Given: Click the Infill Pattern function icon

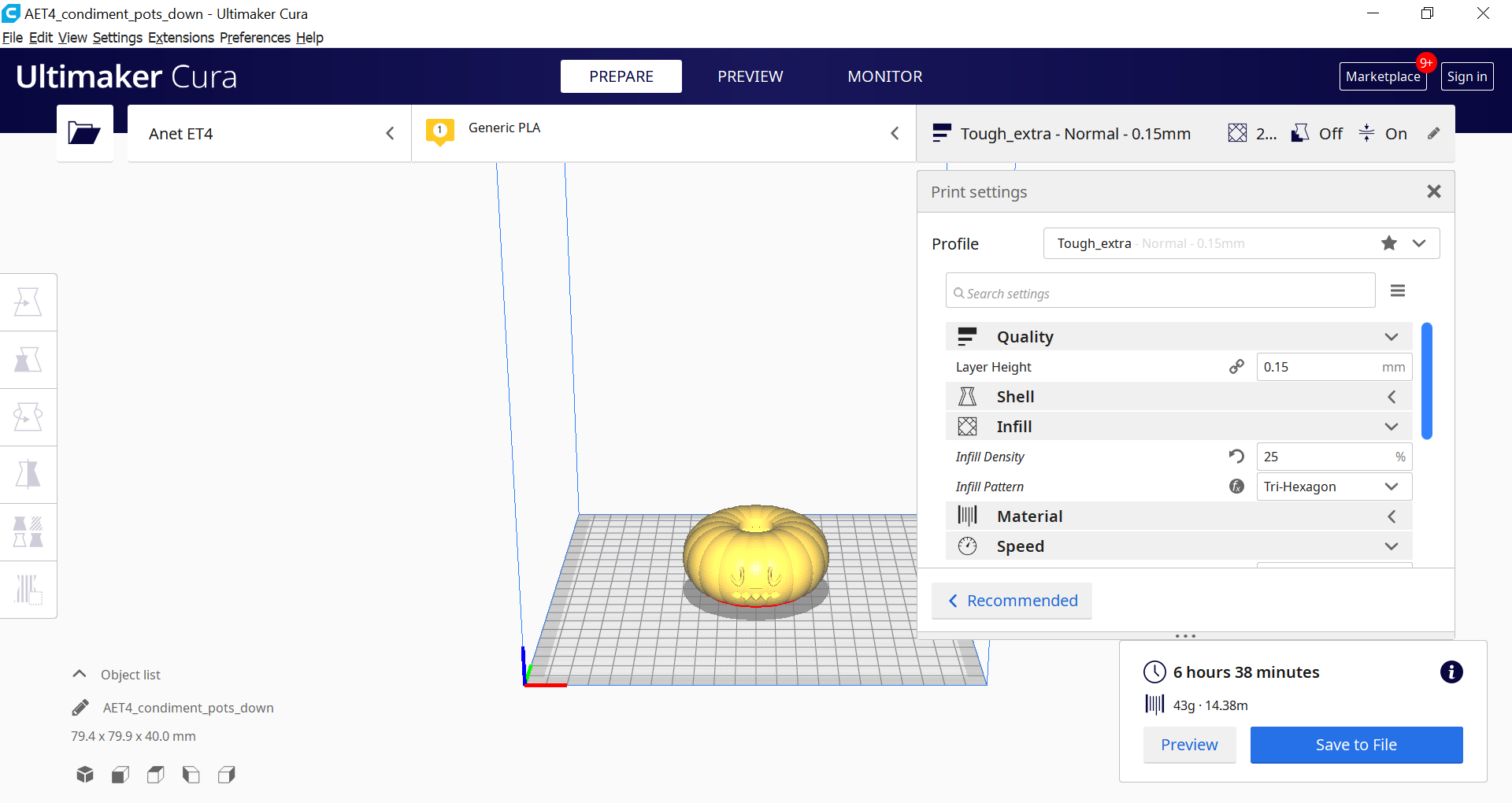Looking at the screenshot, I should 1237,487.
